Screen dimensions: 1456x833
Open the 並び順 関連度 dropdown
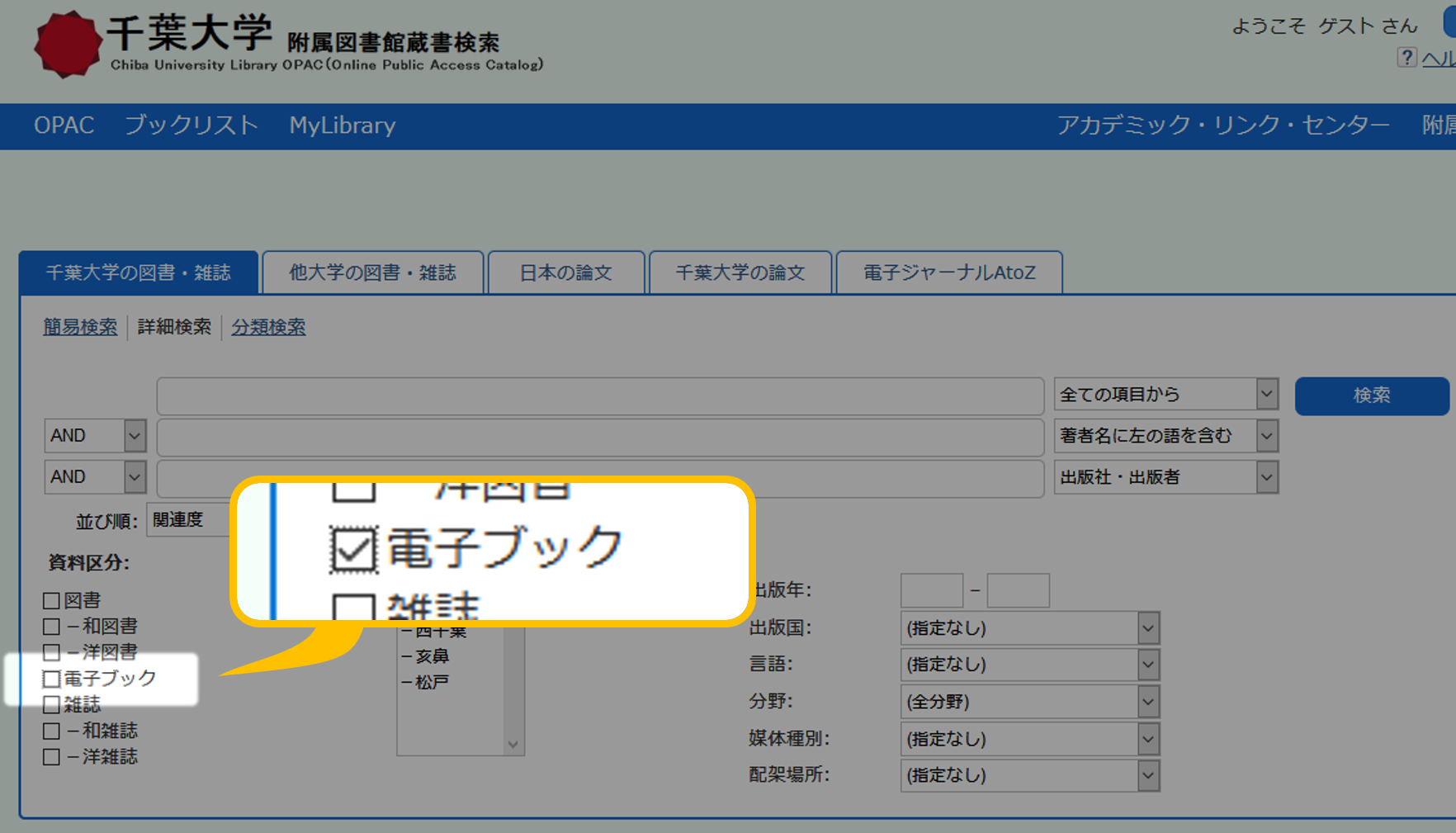pos(189,520)
